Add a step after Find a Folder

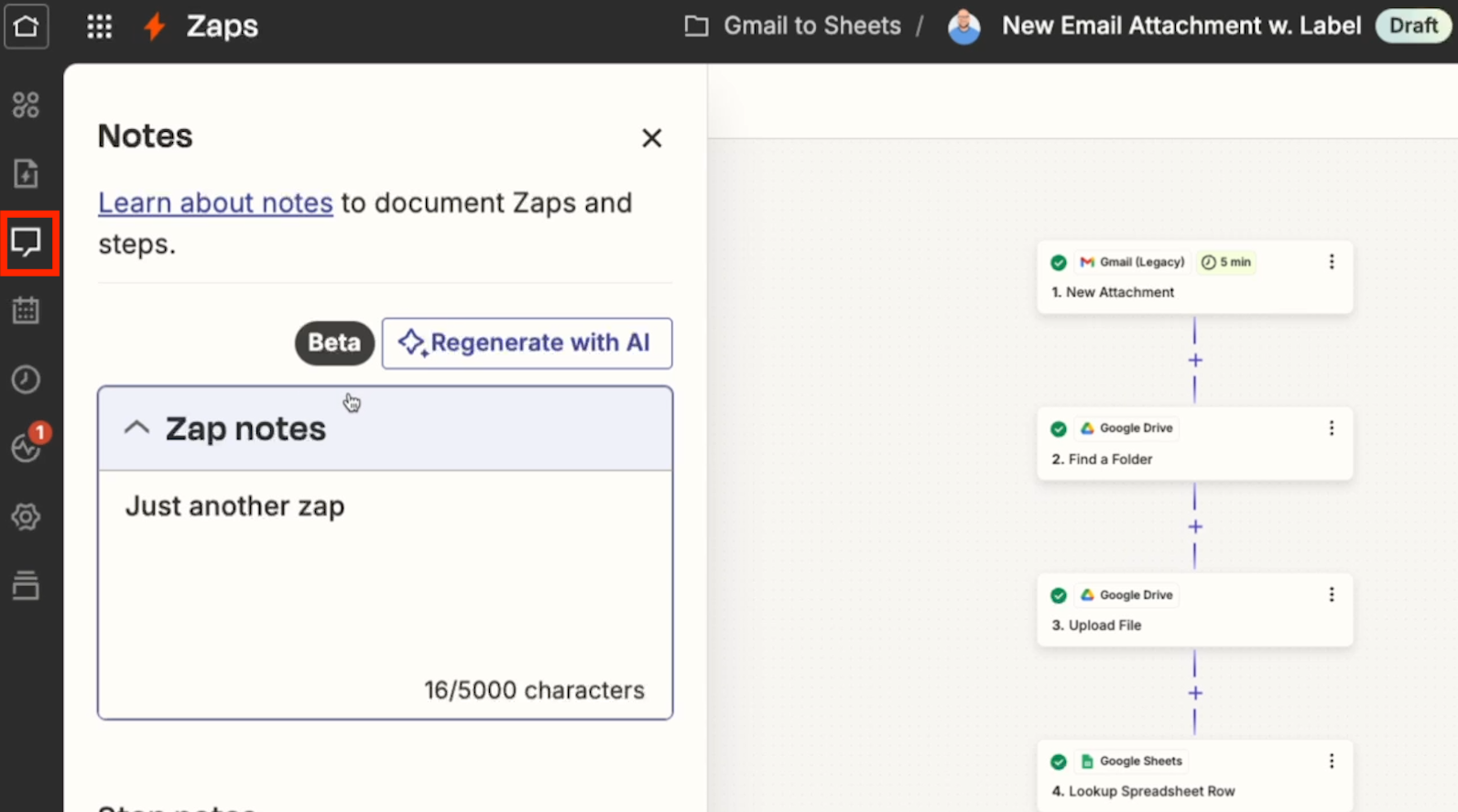1195,527
